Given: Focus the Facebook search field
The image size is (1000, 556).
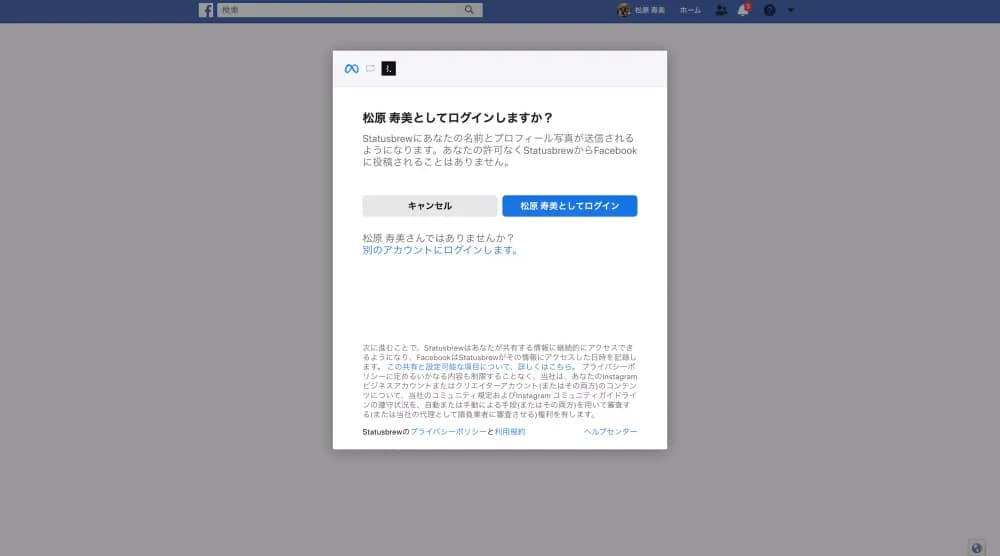Looking at the screenshot, I should [349, 10].
